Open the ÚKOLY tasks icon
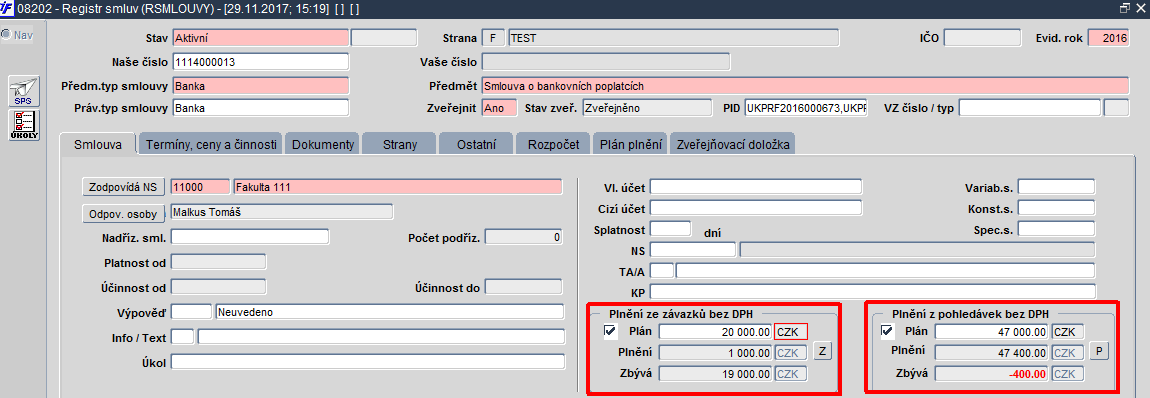Screen dimensions: 1150x398 tap(23, 125)
